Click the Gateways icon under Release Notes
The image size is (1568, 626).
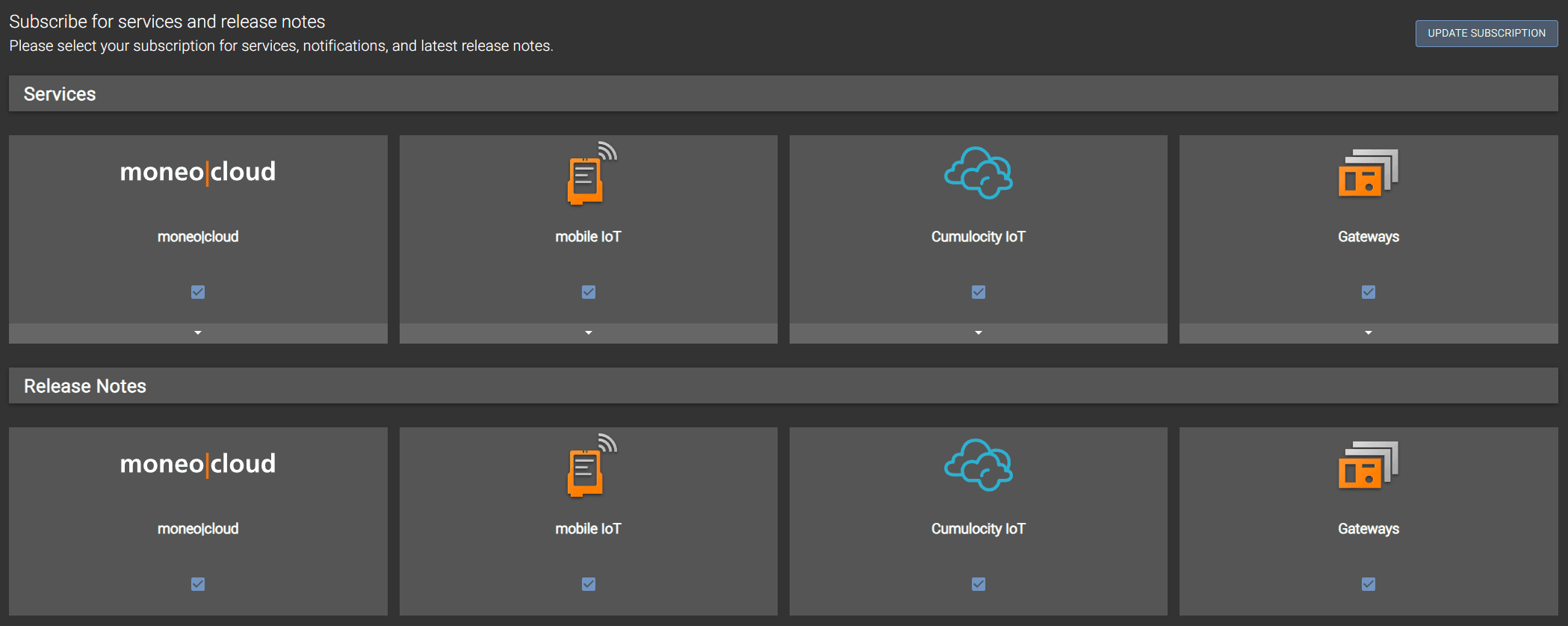click(x=1368, y=465)
